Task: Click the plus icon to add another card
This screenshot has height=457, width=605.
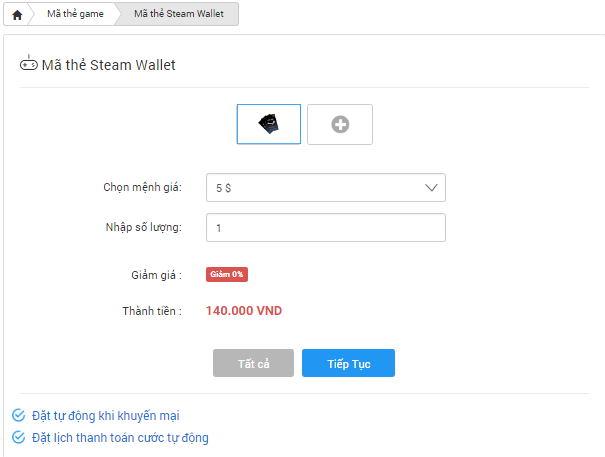Action: (x=340, y=124)
